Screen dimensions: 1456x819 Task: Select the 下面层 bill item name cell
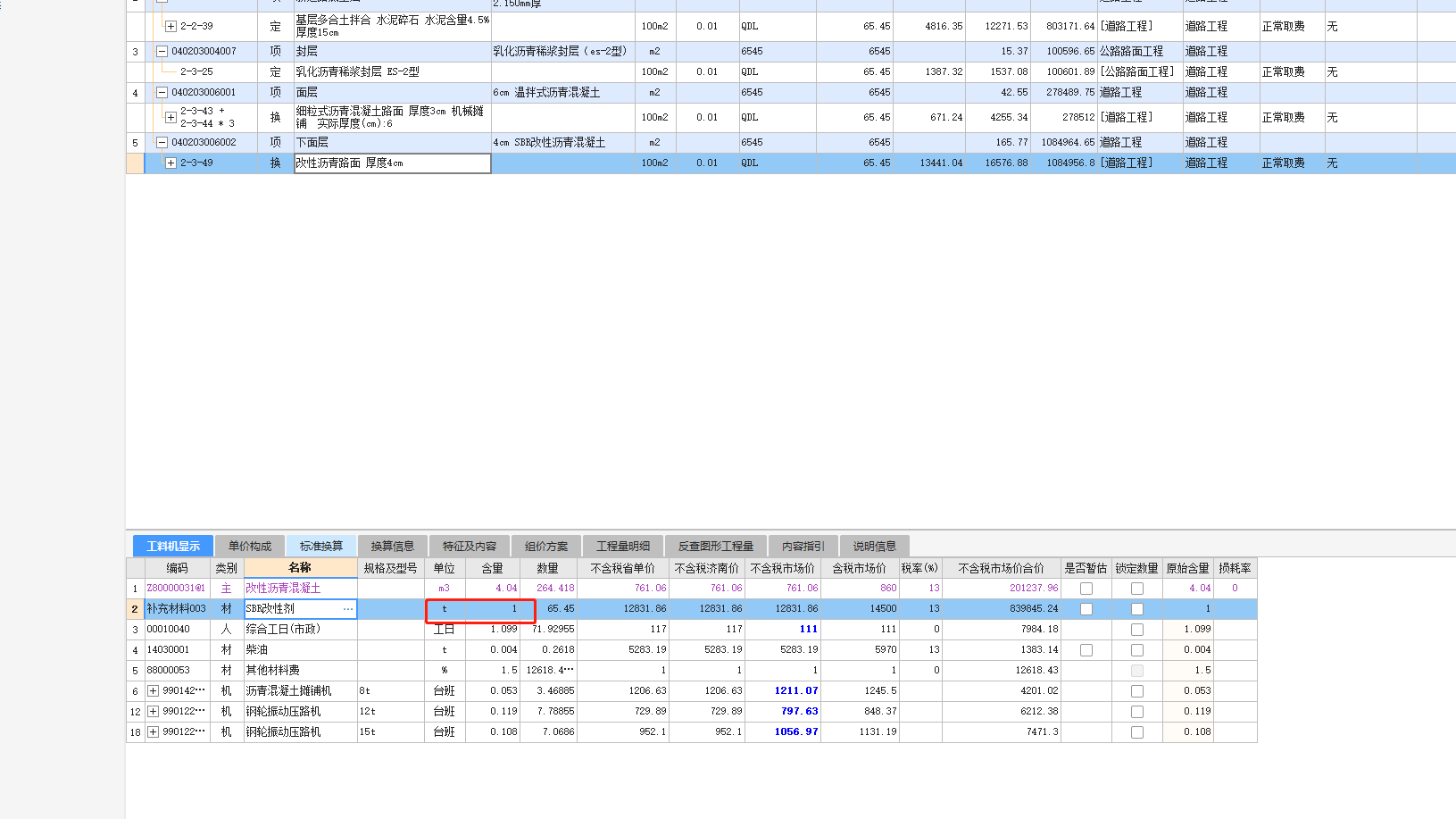[392, 143]
